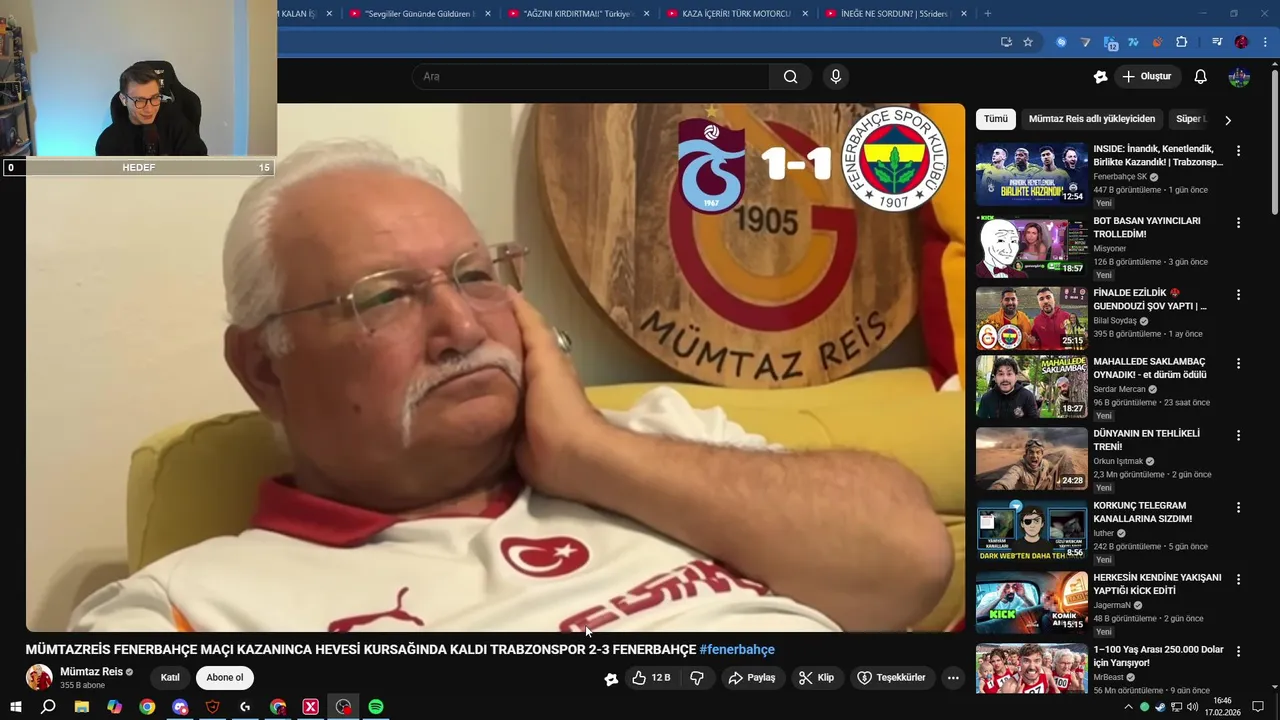Open Chrome three-dot menu
The height and width of the screenshot is (720, 1280).
[x=1266, y=42]
